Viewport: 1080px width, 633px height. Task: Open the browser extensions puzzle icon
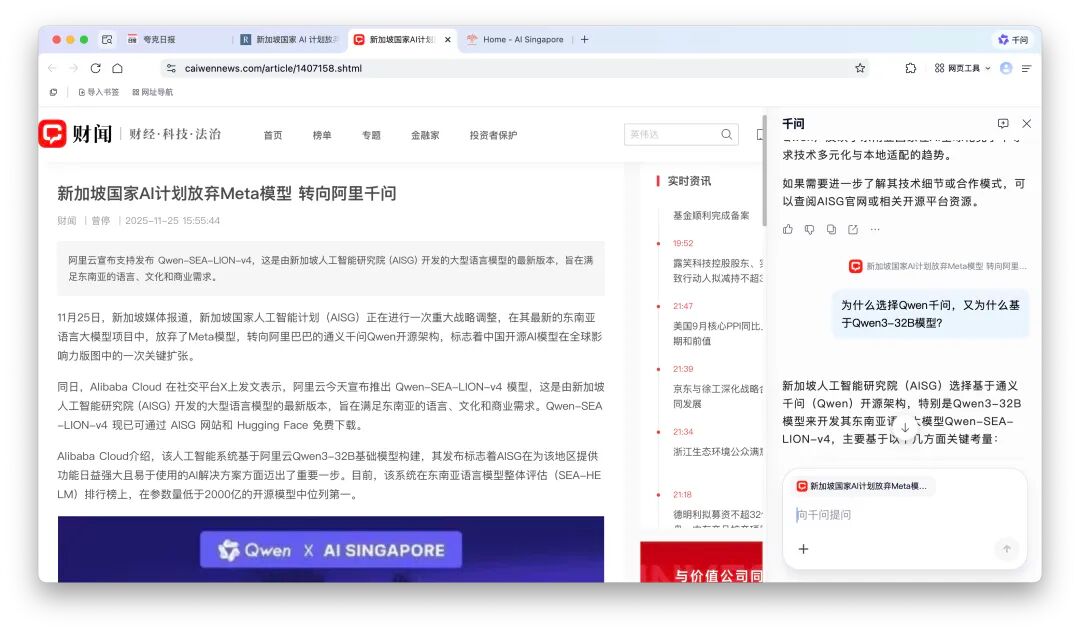pyautogui.click(x=910, y=68)
